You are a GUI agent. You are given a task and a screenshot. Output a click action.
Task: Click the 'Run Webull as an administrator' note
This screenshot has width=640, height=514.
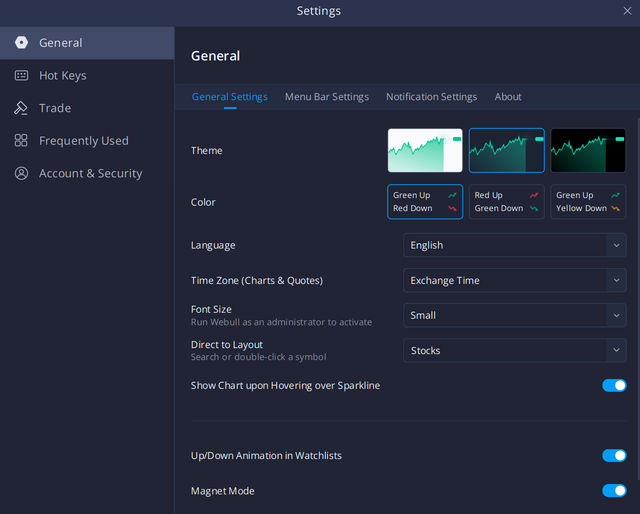[x=281, y=322]
